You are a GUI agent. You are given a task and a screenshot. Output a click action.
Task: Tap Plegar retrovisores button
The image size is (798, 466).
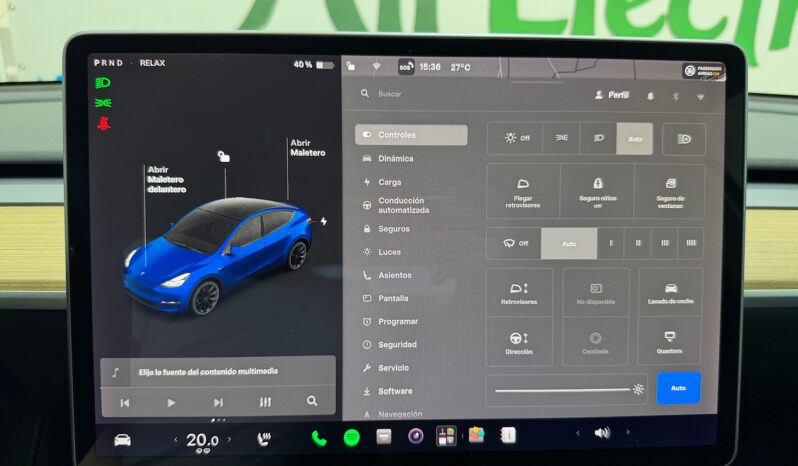523,192
